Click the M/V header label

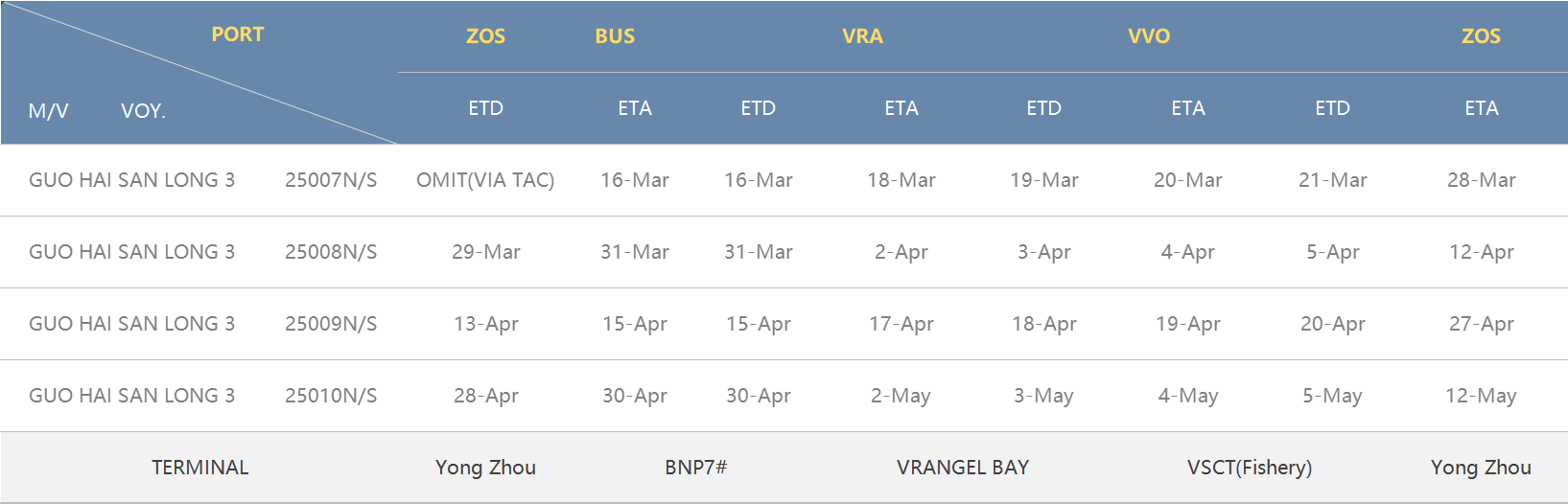point(49,111)
